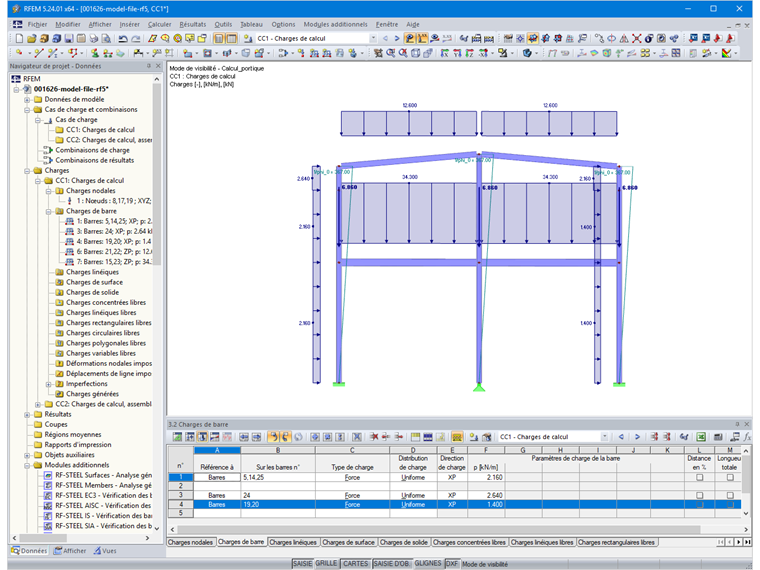Viewport: 760px width, 570px height.
Task: Click the new node tool icon
Action: (19, 53)
